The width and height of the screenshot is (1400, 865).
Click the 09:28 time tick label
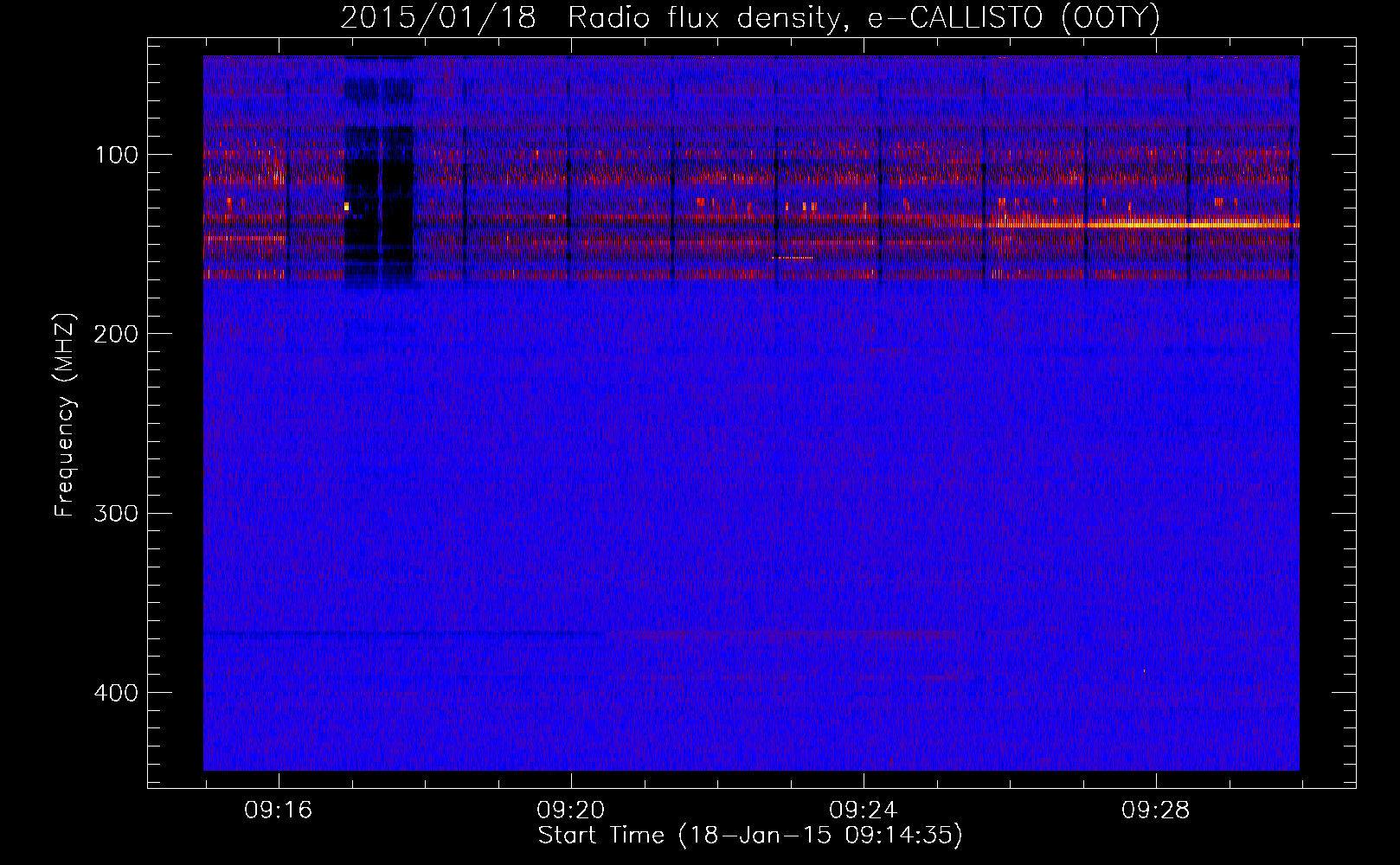click(1156, 811)
